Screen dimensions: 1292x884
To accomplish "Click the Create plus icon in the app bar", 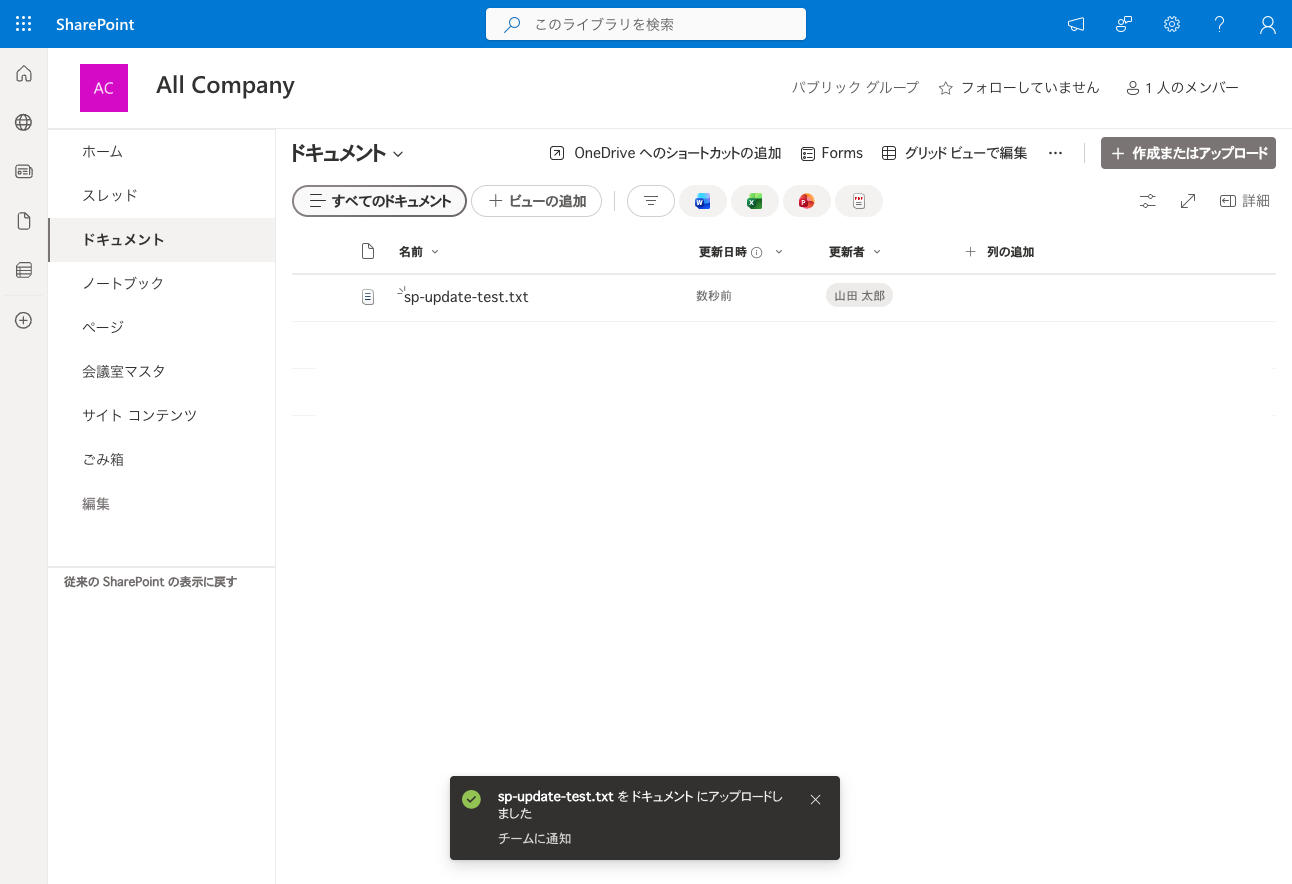I will (24, 321).
